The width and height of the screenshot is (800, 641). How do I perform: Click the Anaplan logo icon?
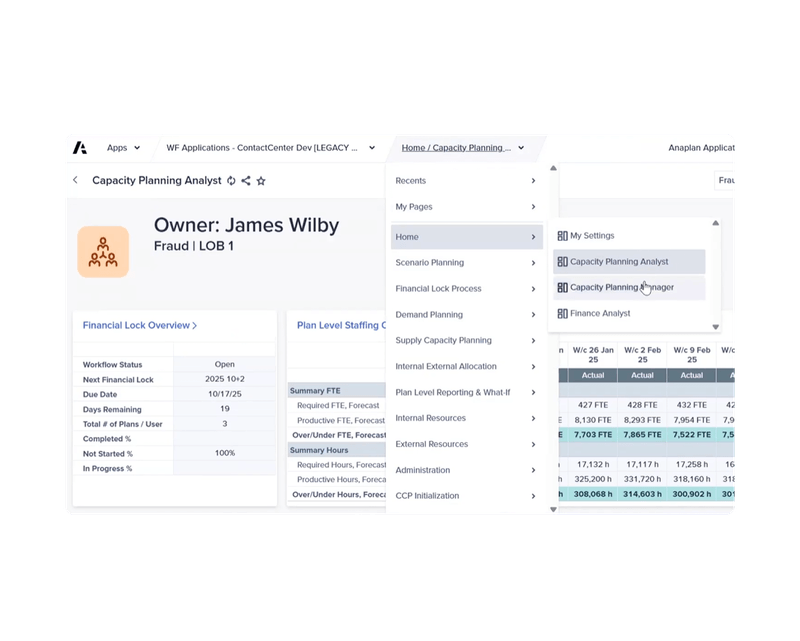coord(80,147)
